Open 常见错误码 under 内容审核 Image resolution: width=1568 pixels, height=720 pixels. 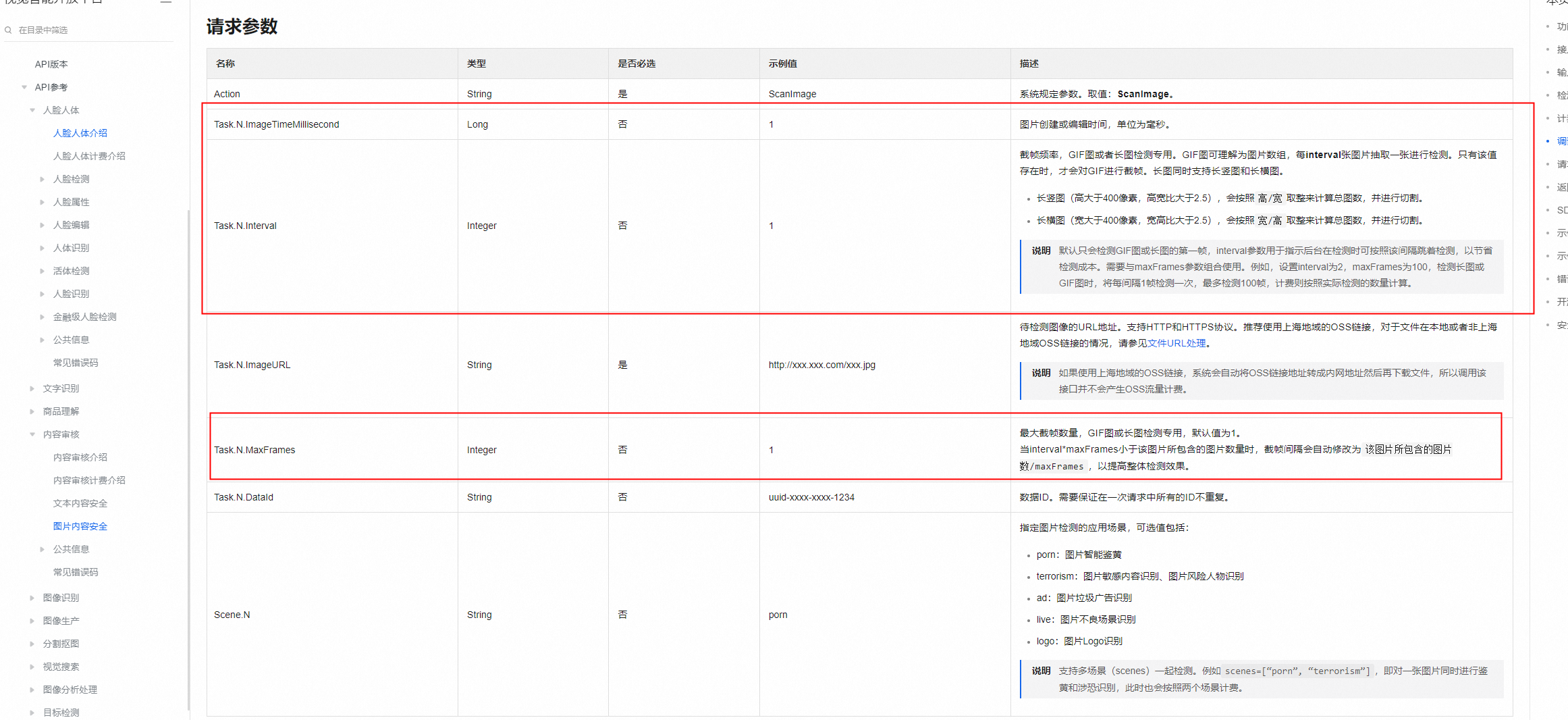[x=76, y=572]
